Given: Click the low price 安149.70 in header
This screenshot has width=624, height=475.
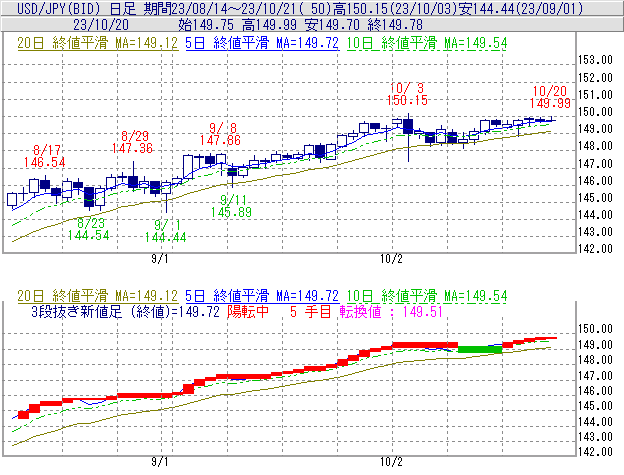Looking at the screenshot, I should coord(332,25).
